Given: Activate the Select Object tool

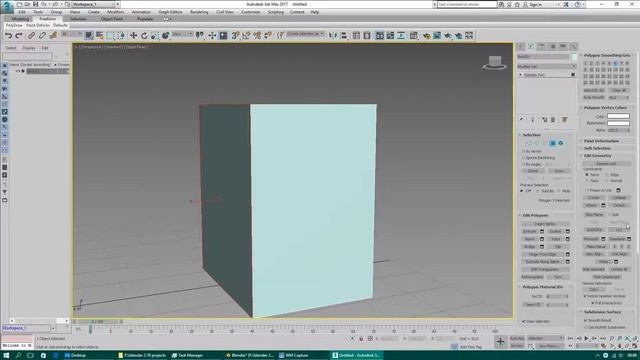Looking at the screenshot, I should (x=89, y=36).
